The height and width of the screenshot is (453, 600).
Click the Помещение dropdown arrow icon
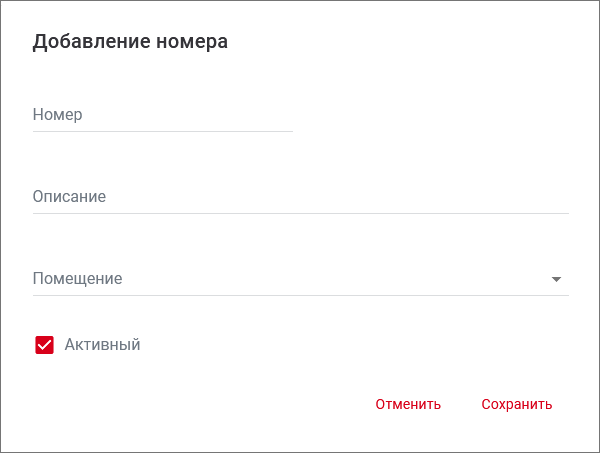coord(557,279)
